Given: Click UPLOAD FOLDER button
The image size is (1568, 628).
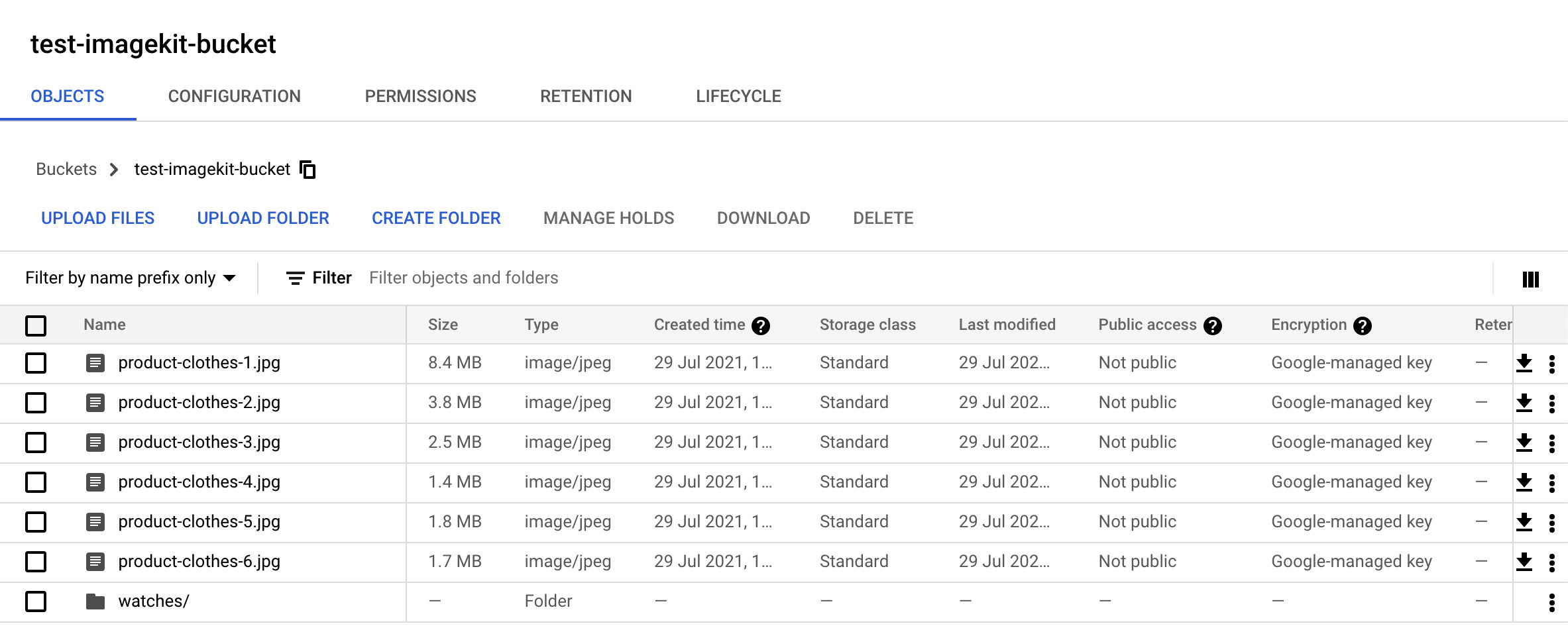Looking at the screenshot, I should point(263,218).
